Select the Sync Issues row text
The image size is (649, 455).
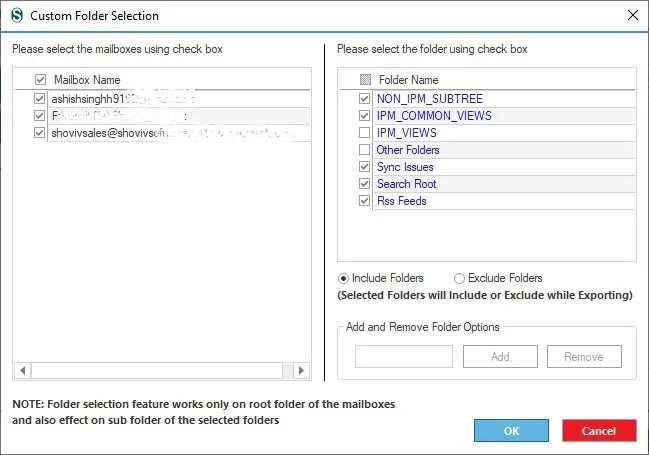pyautogui.click(x=405, y=166)
